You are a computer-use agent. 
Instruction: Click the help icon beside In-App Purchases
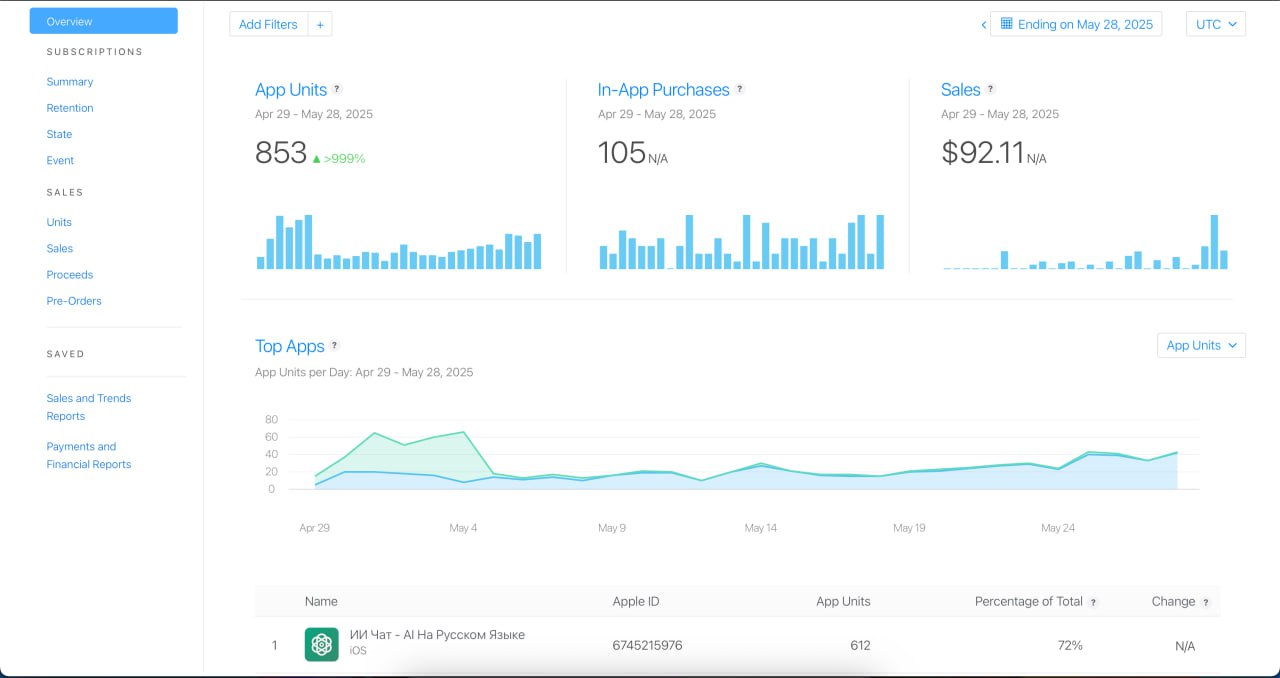point(740,89)
